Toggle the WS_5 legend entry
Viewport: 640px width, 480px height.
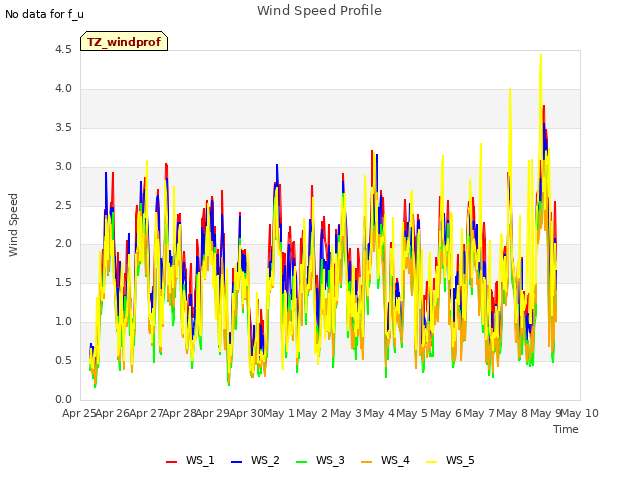[x=450, y=461]
